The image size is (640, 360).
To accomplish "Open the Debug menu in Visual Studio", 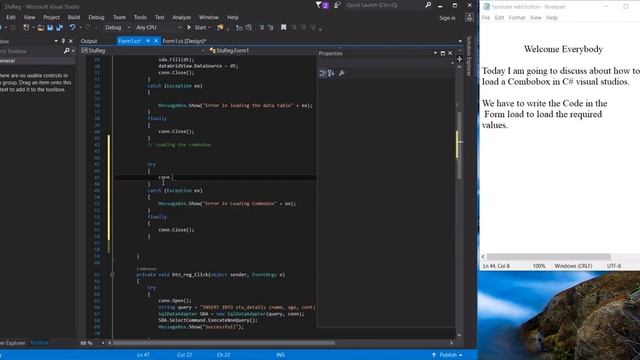I will 96,17.
